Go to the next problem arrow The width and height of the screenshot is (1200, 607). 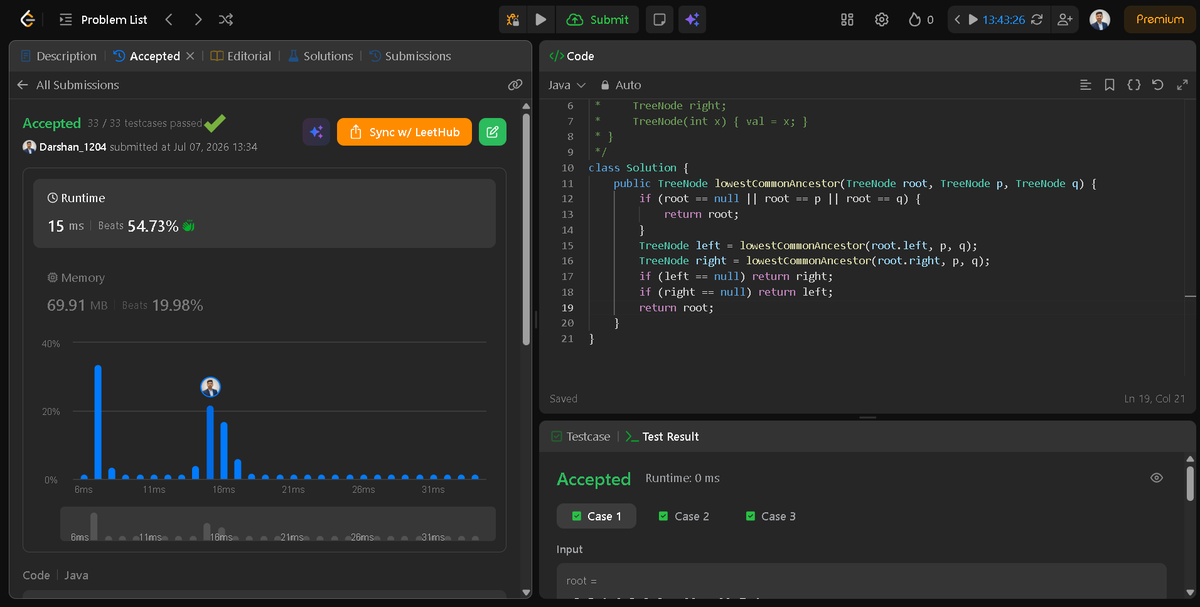pyautogui.click(x=198, y=19)
